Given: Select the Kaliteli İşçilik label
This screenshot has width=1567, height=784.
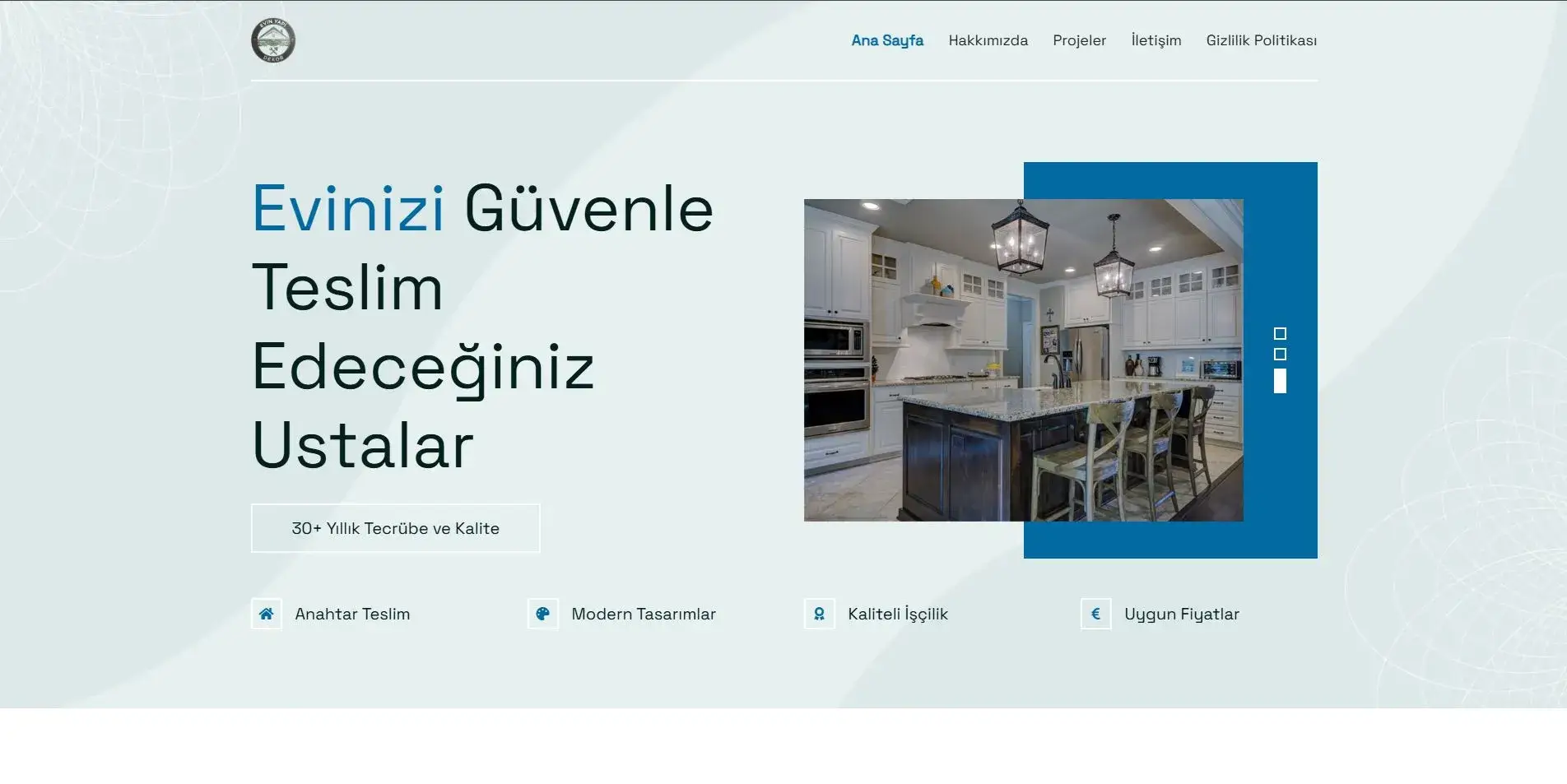Looking at the screenshot, I should click(x=898, y=614).
